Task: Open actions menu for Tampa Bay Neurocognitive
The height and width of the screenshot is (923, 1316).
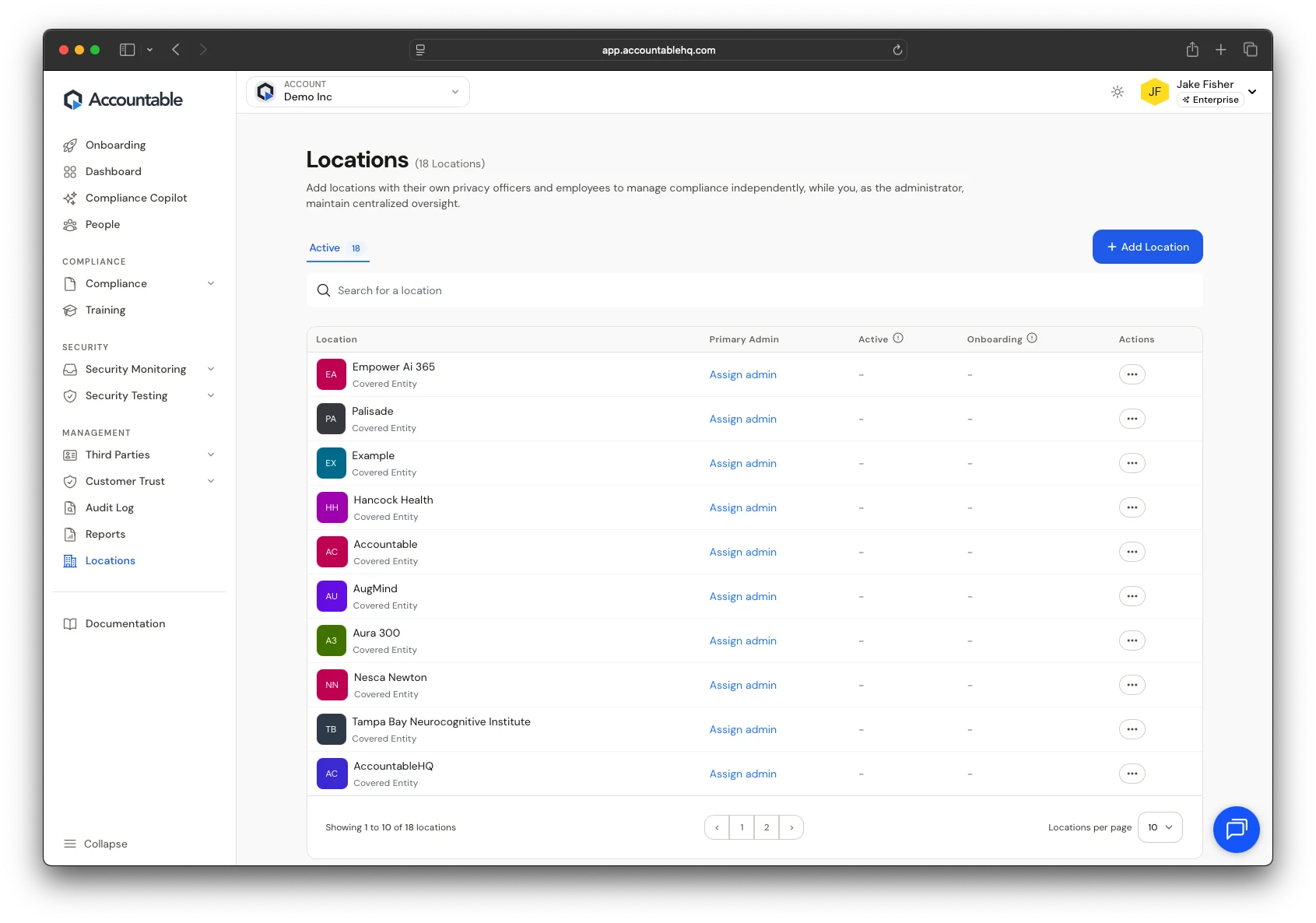Action: pos(1132,730)
